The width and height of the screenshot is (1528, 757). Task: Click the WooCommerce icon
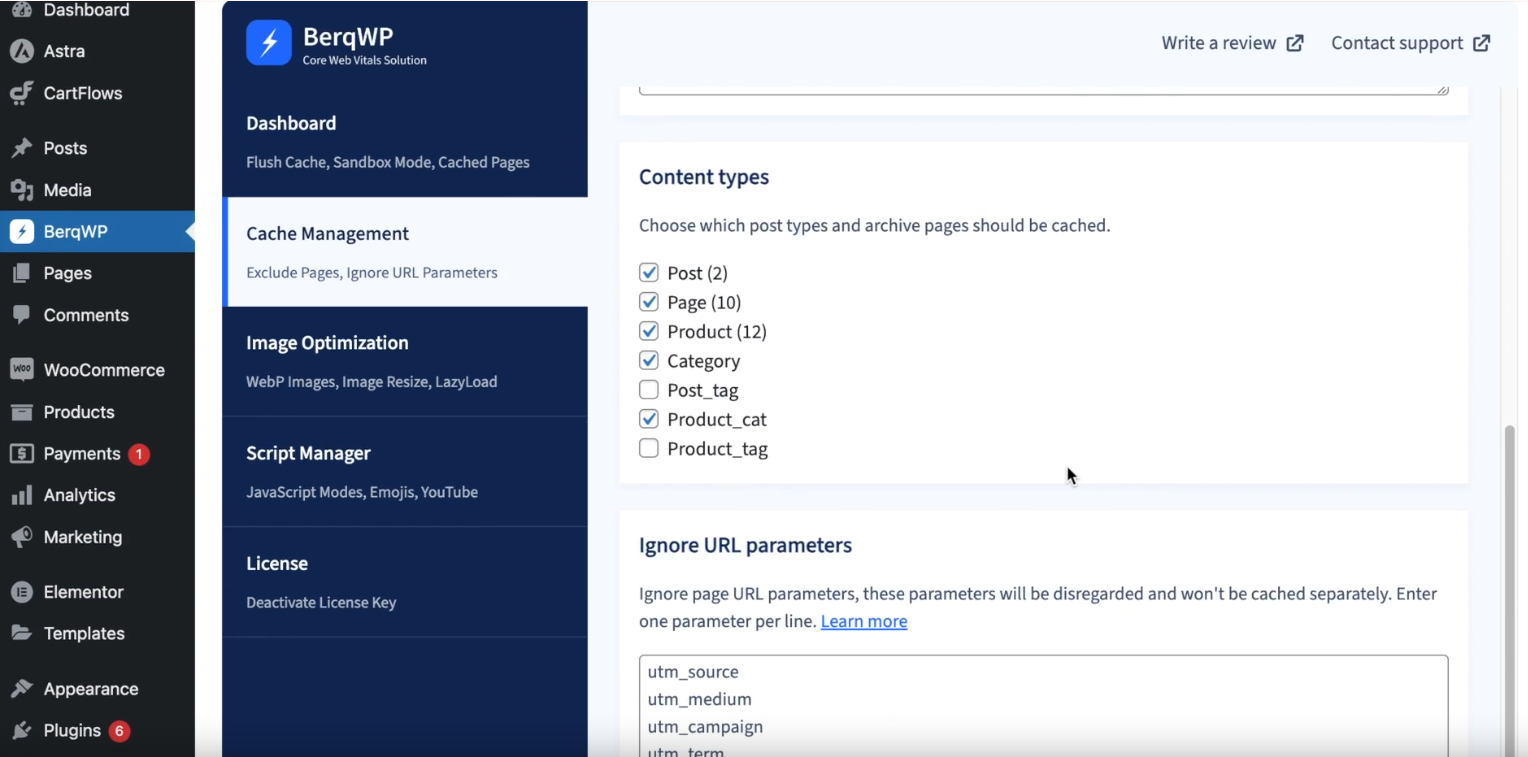pos(21,370)
